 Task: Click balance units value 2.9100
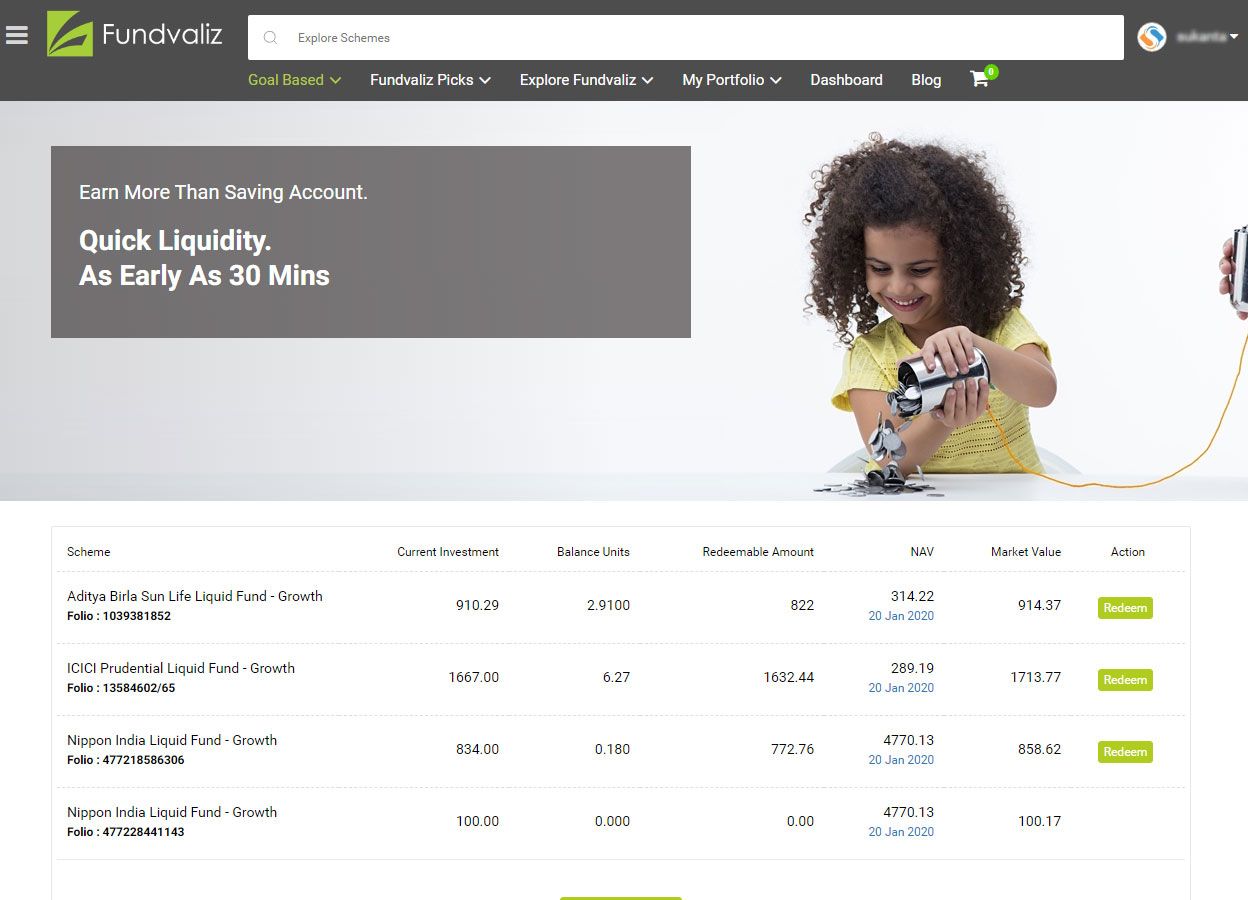[x=608, y=605]
